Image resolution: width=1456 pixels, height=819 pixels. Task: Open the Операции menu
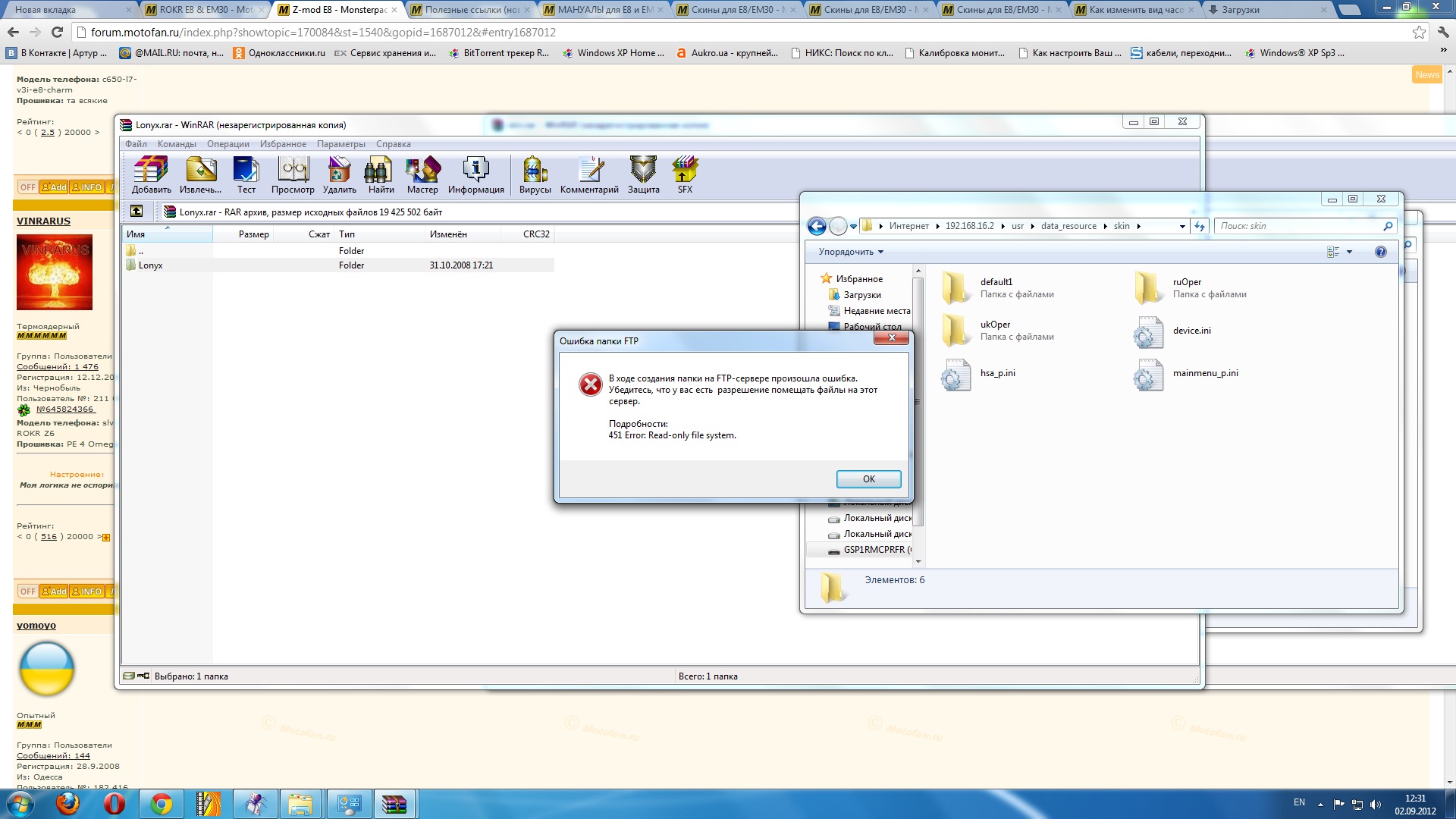(227, 144)
